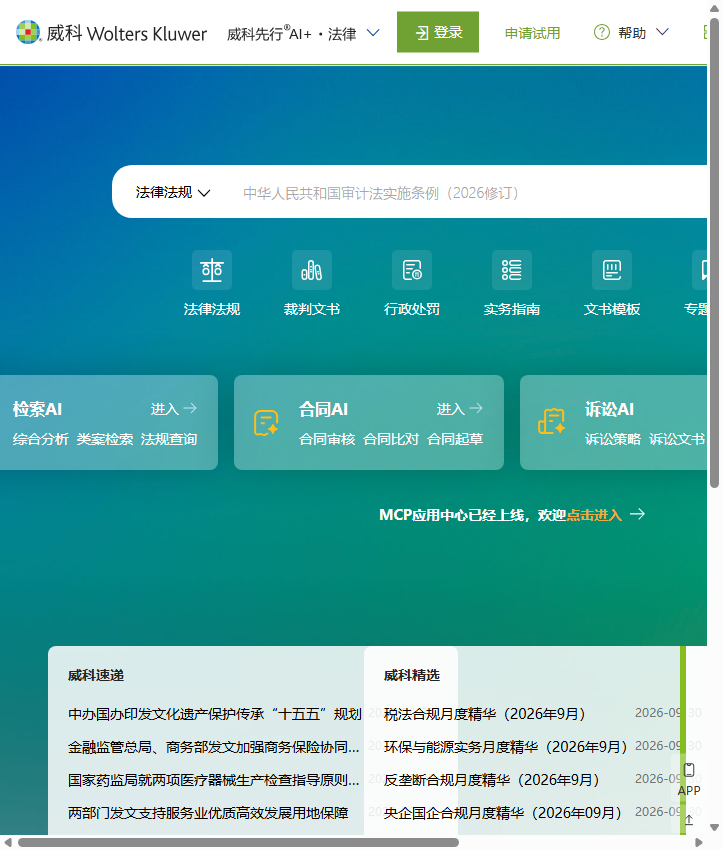
Task: Click the vertical scrollbar thumb
Action: point(715,253)
